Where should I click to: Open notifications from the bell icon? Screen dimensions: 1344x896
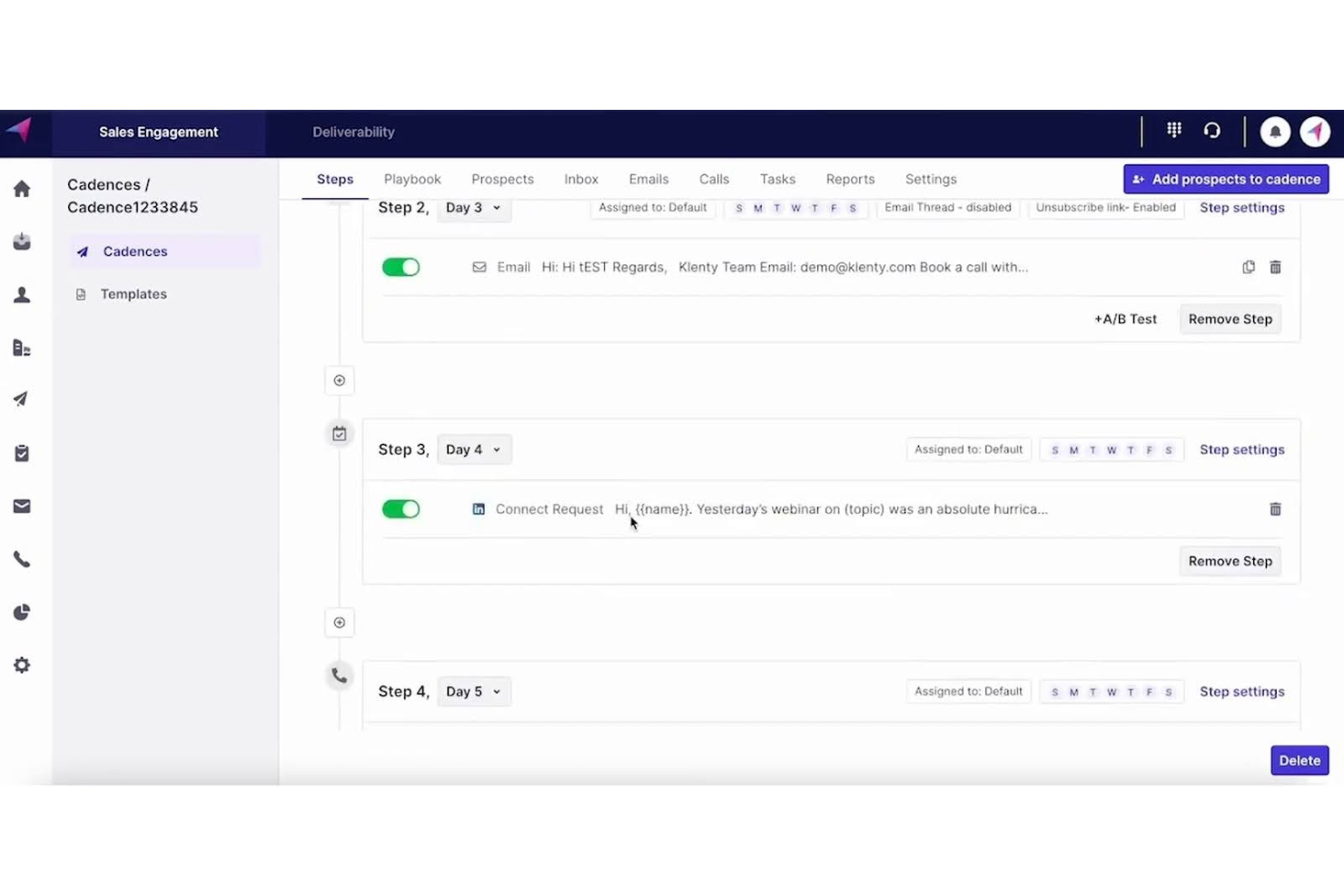(x=1275, y=131)
